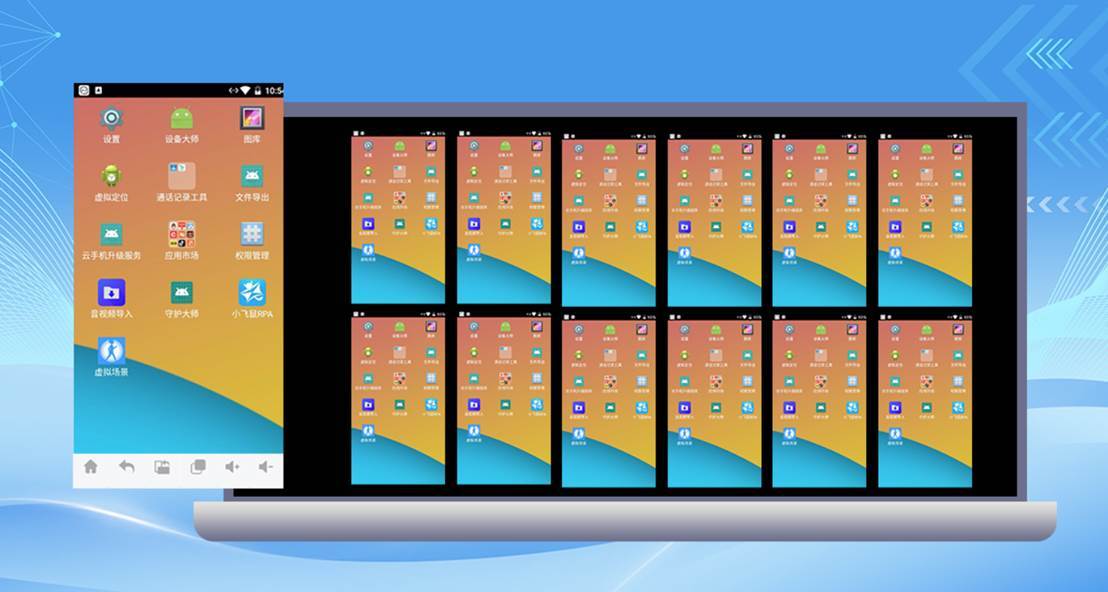The image size is (1108, 592).
Task: Click the clock time in the status bar
Action: click(274, 90)
